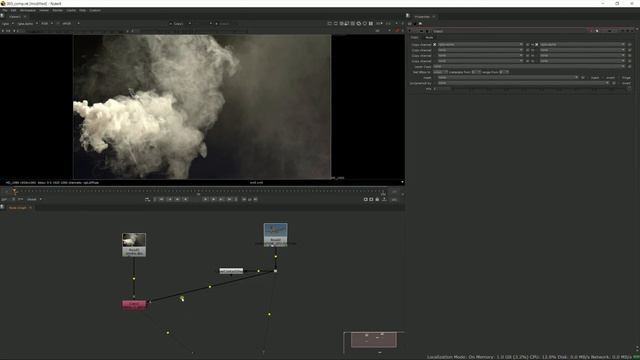The width and height of the screenshot is (640, 360).
Task: Click the playback mode loop icon
Action: pyautogui.click(x=147, y=200)
